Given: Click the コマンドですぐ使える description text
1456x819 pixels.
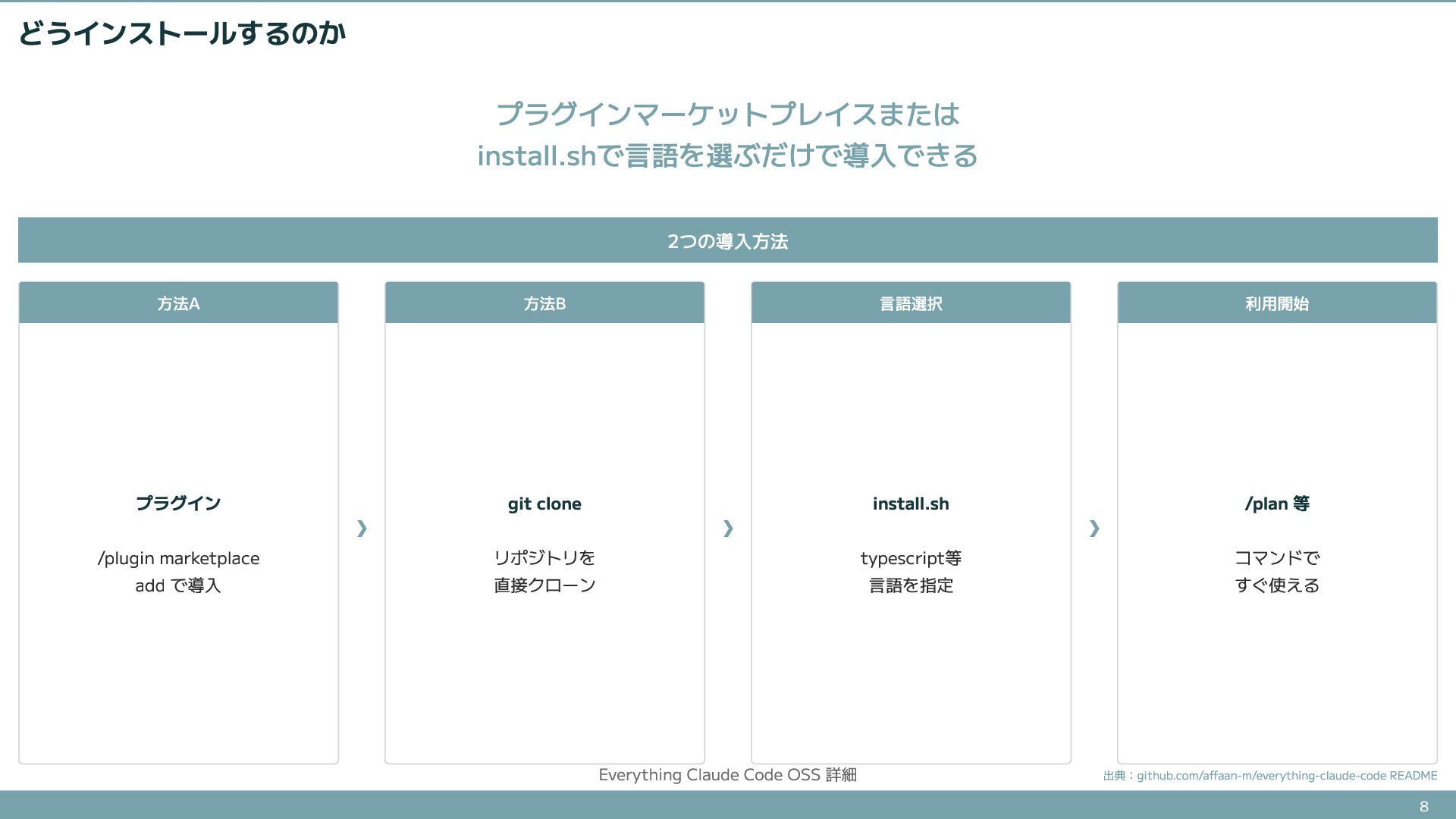Looking at the screenshot, I should [x=1277, y=572].
